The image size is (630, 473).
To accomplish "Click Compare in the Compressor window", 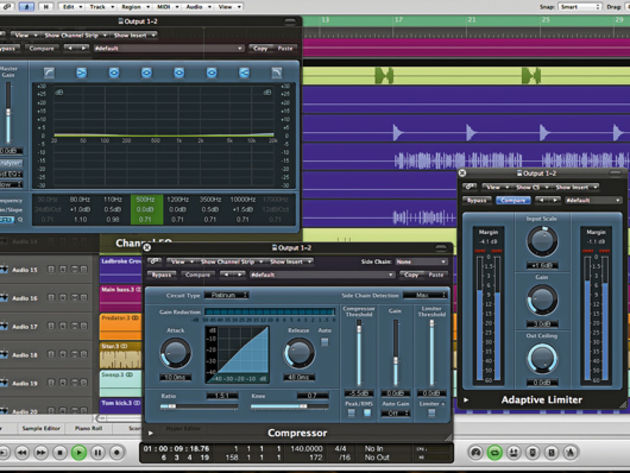I will (x=197, y=275).
